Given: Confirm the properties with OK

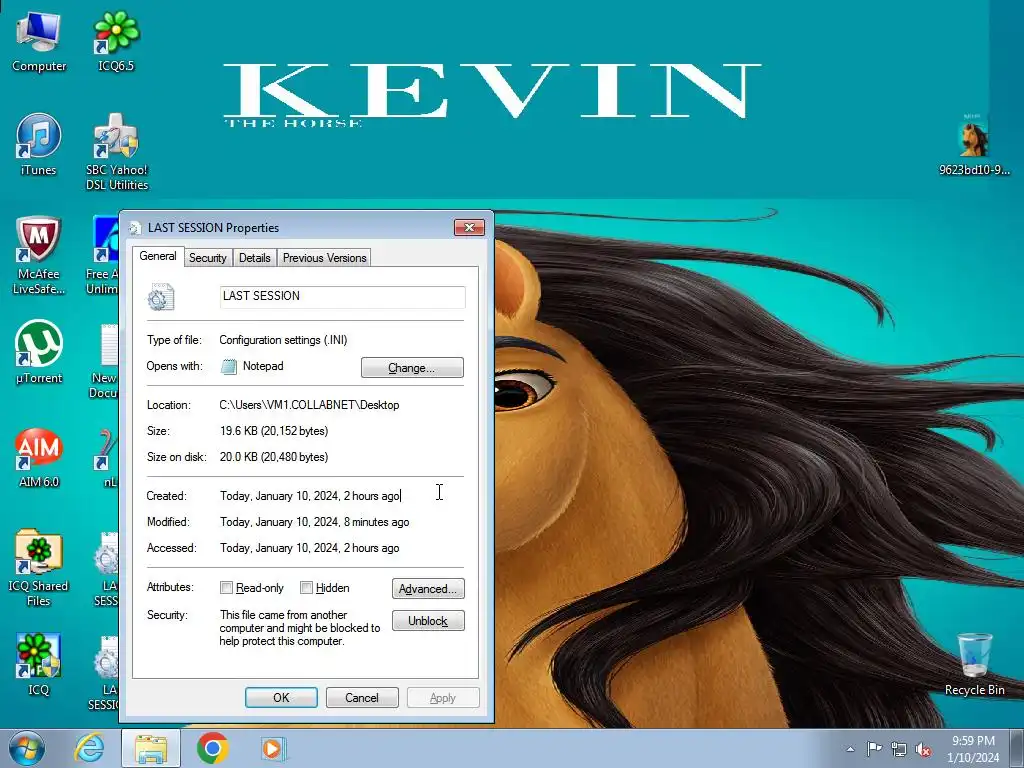Looking at the screenshot, I should pyautogui.click(x=281, y=697).
